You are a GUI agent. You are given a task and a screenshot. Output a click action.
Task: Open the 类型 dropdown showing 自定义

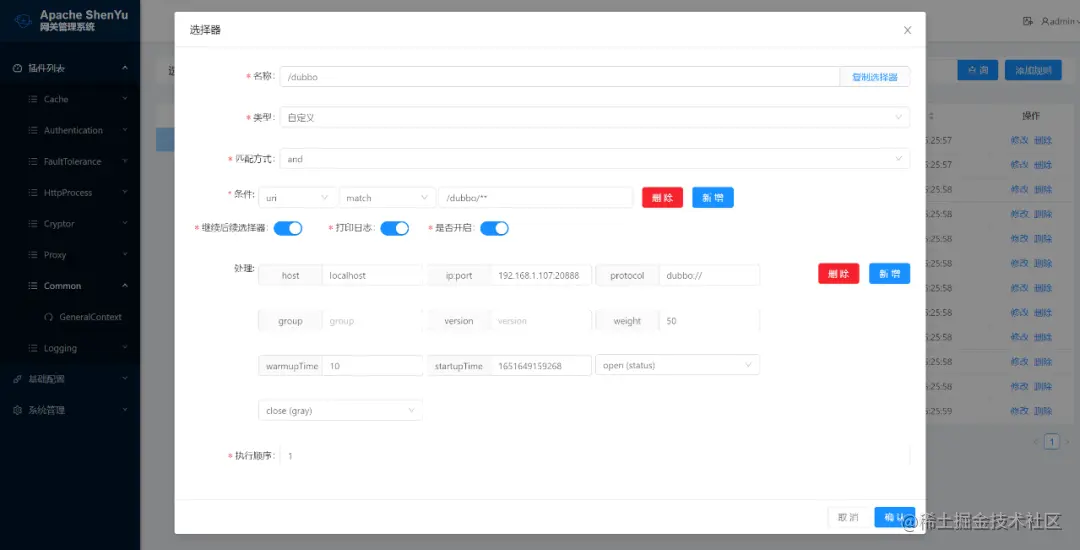[594, 118]
